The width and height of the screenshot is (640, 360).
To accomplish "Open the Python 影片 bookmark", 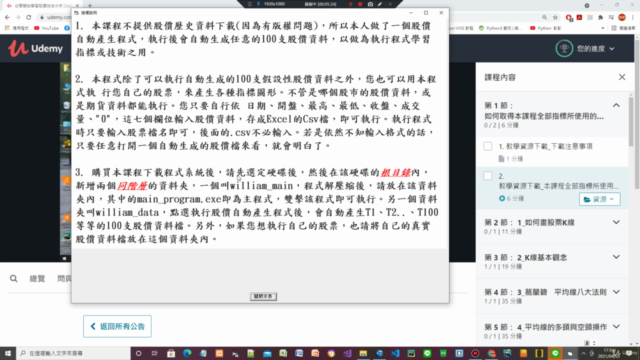I will 545,28.
